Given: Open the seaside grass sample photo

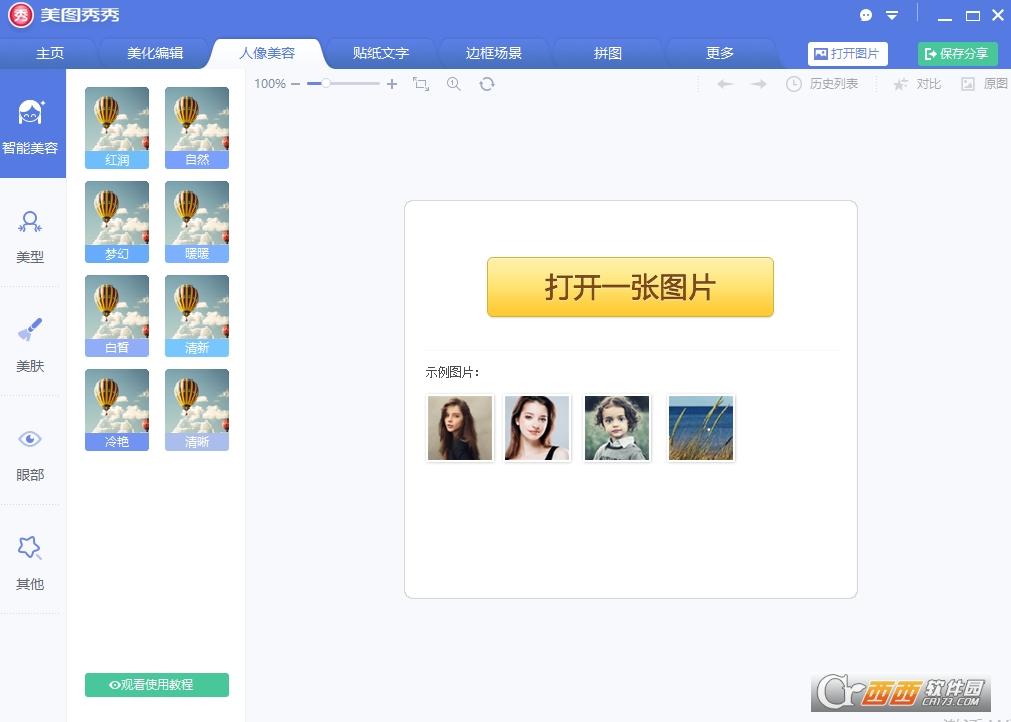Looking at the screenshot, I should point(701,428).
